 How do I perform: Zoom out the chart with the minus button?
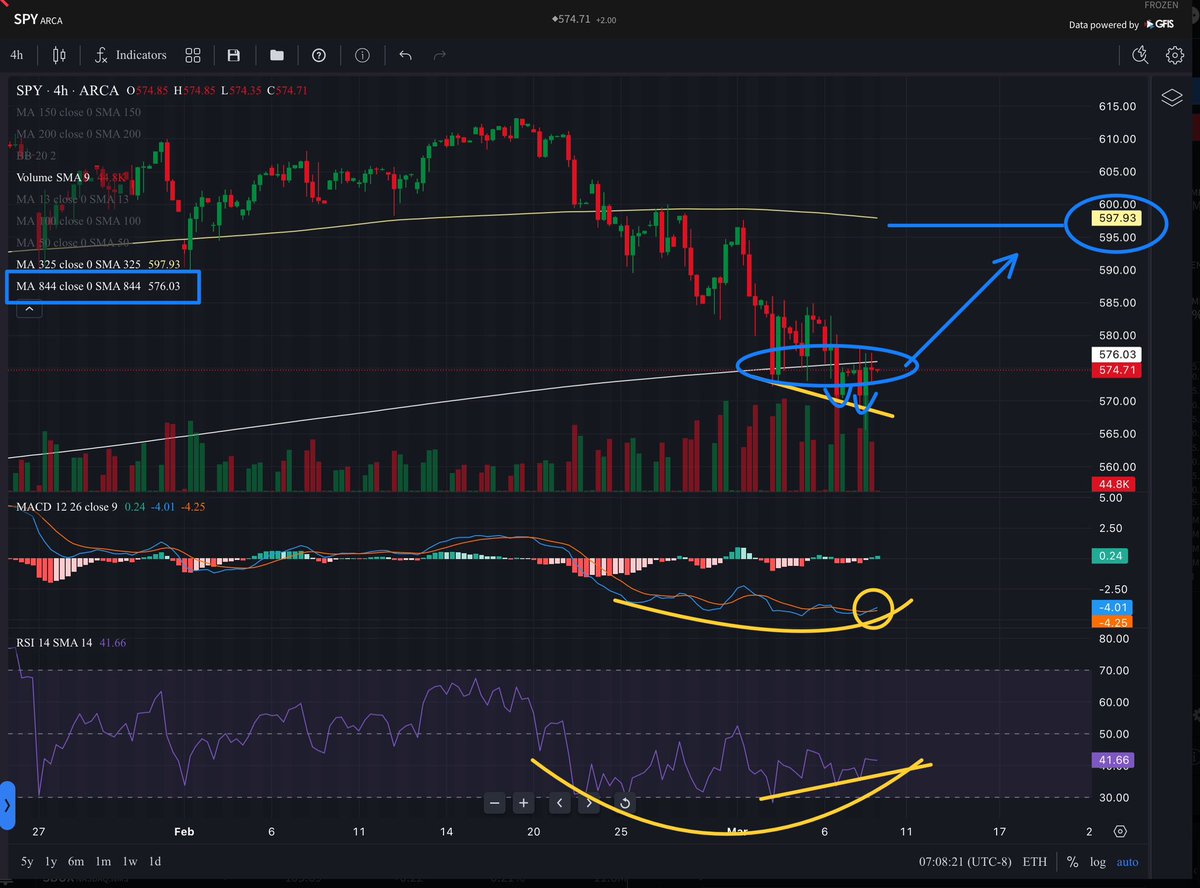(494, 803)
